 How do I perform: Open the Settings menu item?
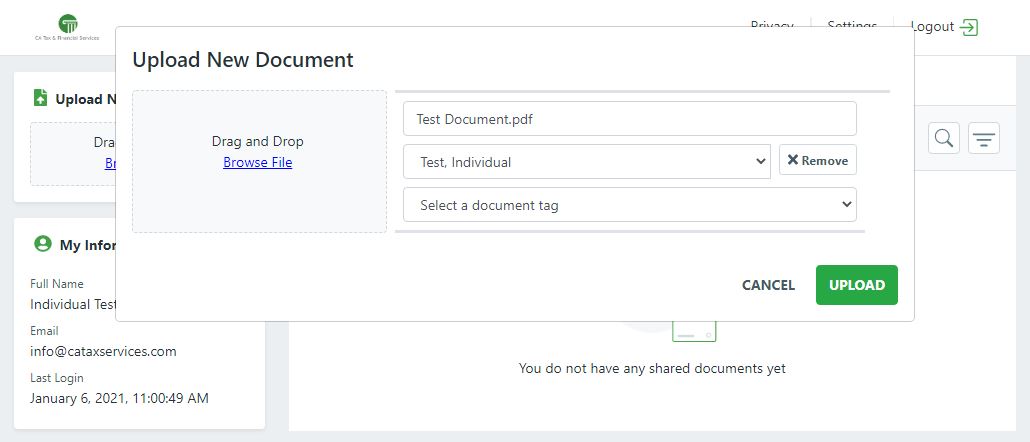pyautogui.click(x=852, y=26)
